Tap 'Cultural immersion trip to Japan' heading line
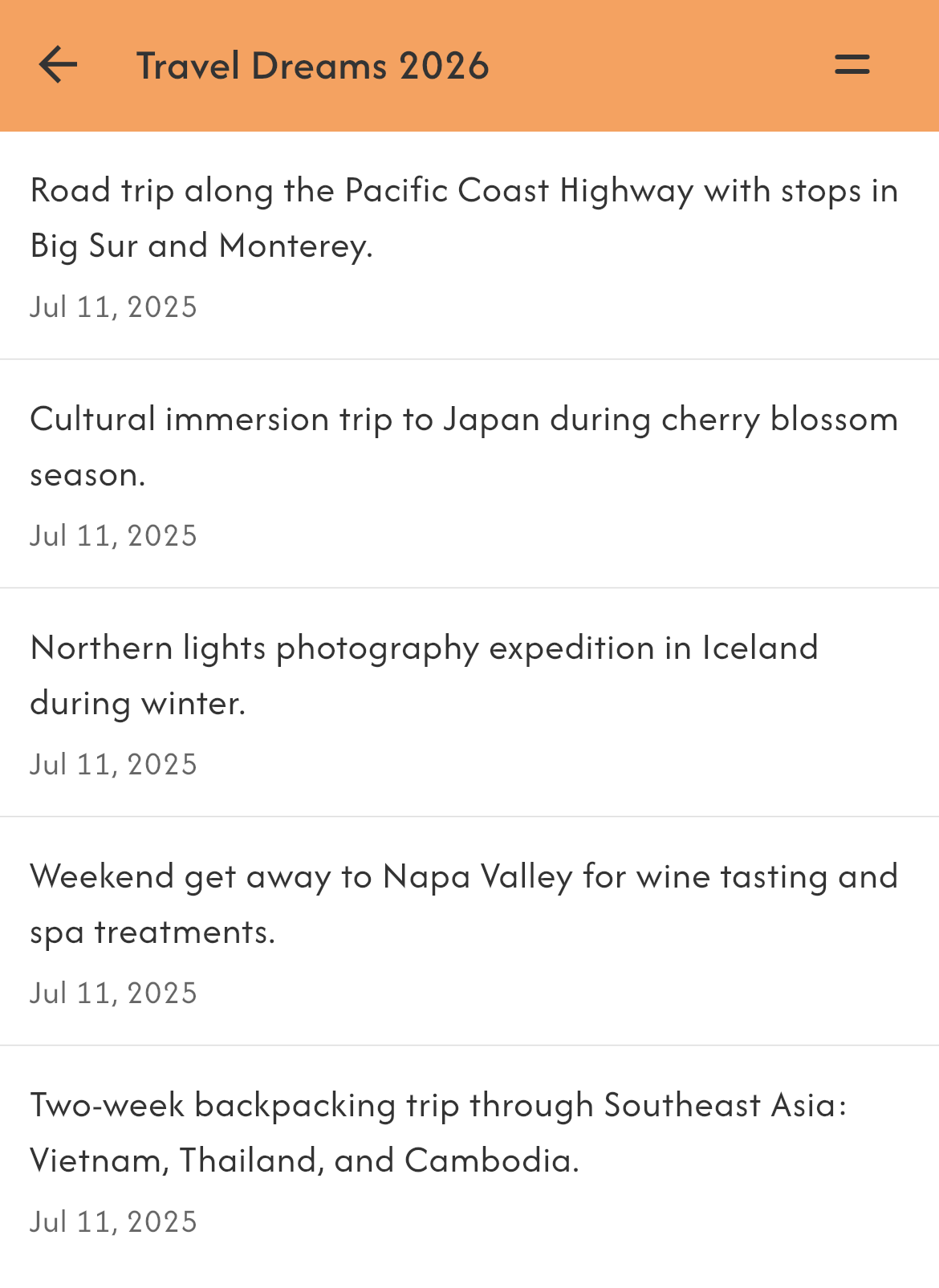 (285, 420)
